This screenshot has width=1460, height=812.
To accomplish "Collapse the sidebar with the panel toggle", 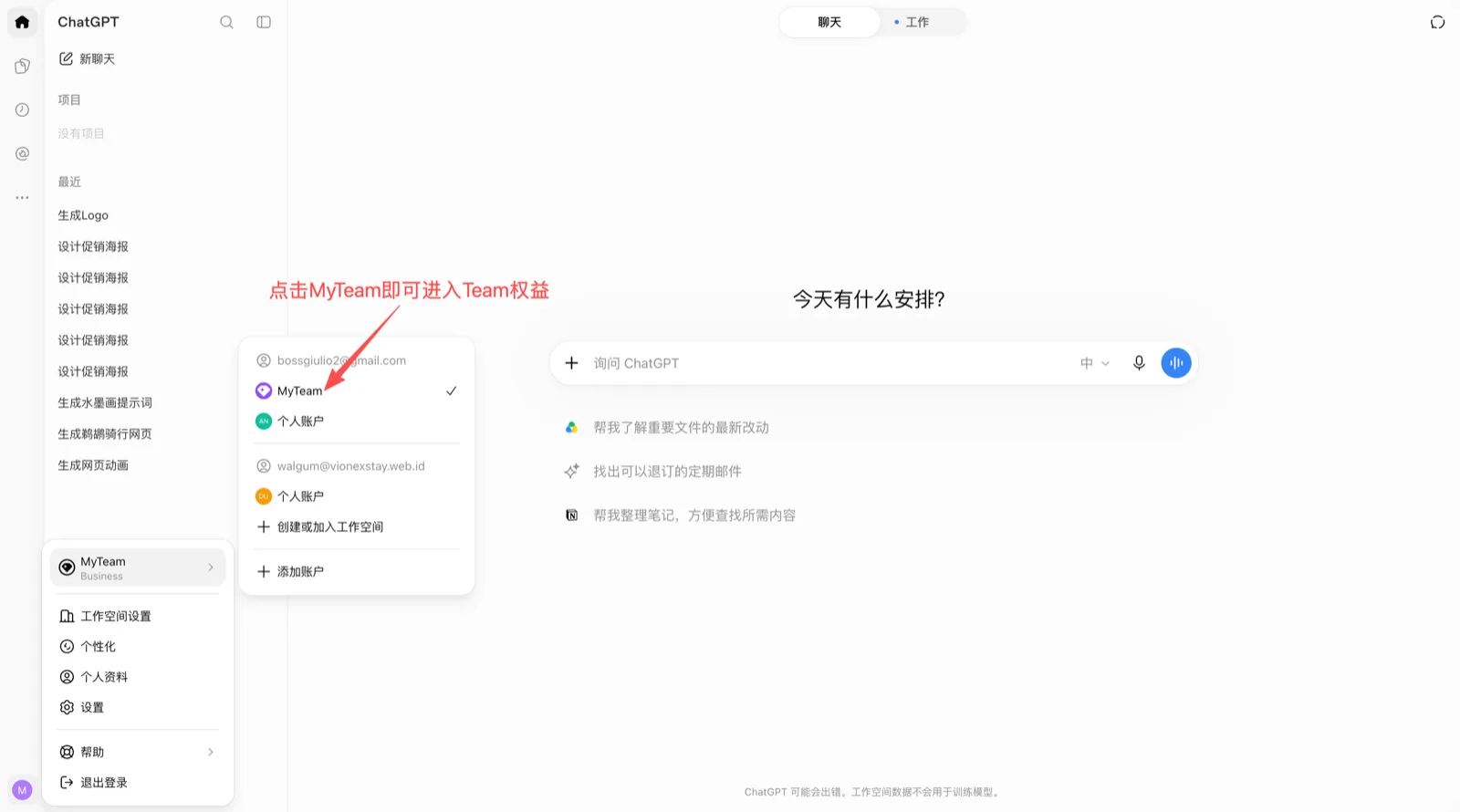I will 264,22.
